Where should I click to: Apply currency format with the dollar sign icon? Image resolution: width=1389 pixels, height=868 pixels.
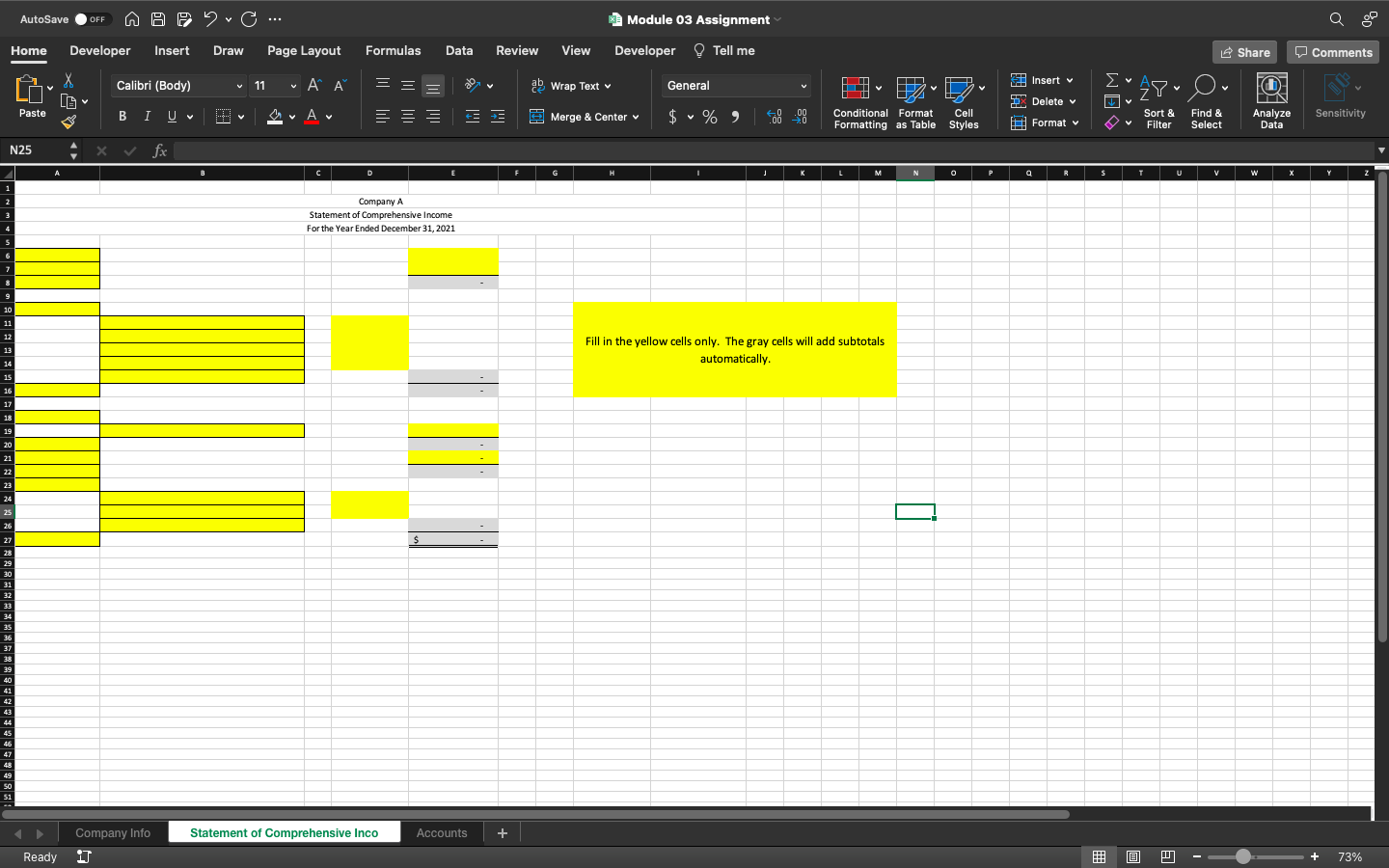coord(673,116)
